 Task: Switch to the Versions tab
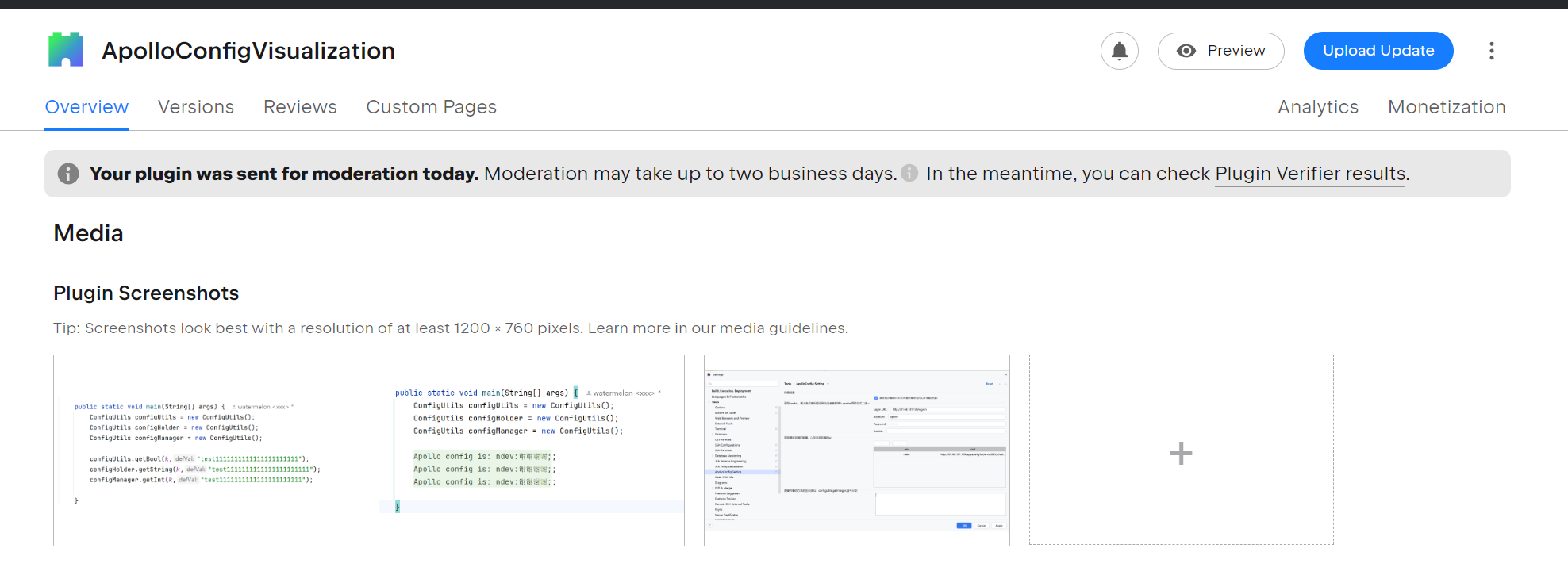(196, 107)
